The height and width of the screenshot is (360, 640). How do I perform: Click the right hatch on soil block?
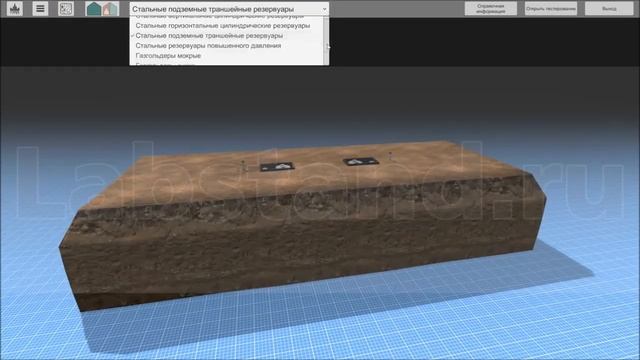[x=361, y=162]
